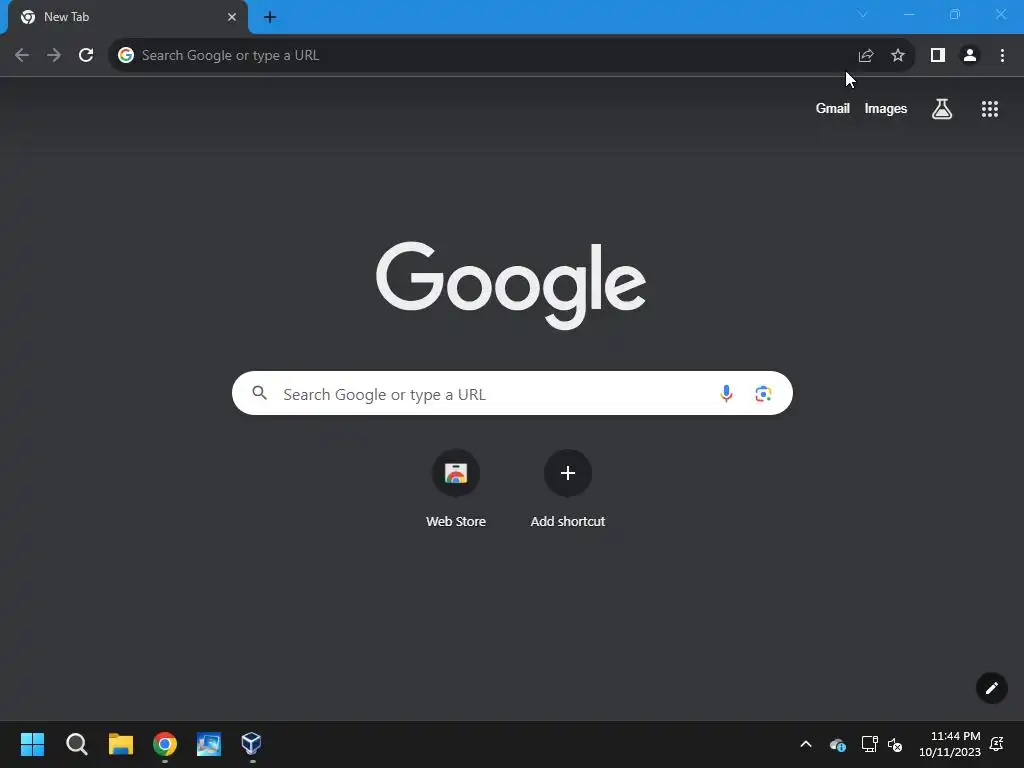This screenshot has height=768, width=1024.
Task: Search by image with Google Lens
Action: (x=763, y=394)
